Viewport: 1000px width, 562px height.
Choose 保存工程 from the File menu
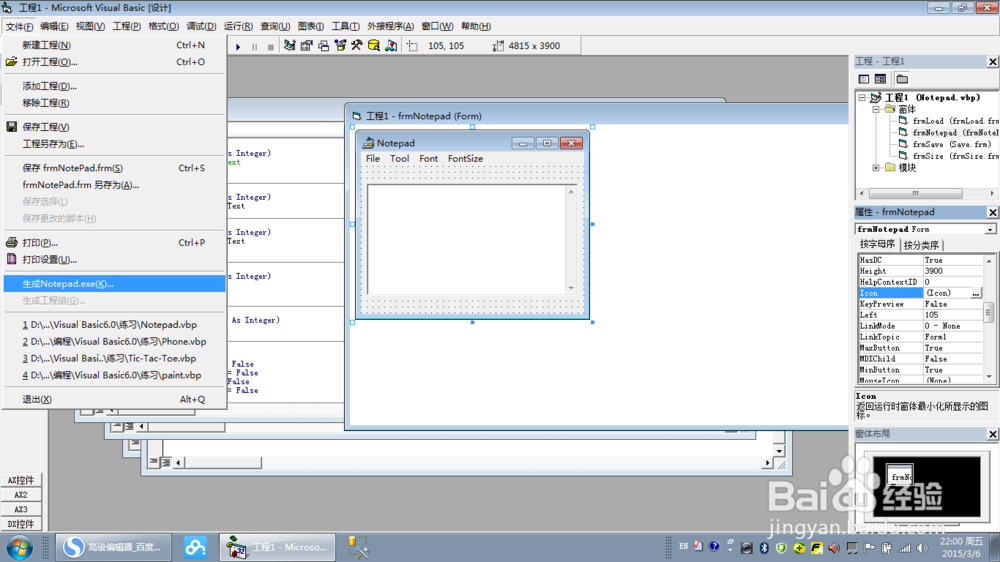click(114, 127)
